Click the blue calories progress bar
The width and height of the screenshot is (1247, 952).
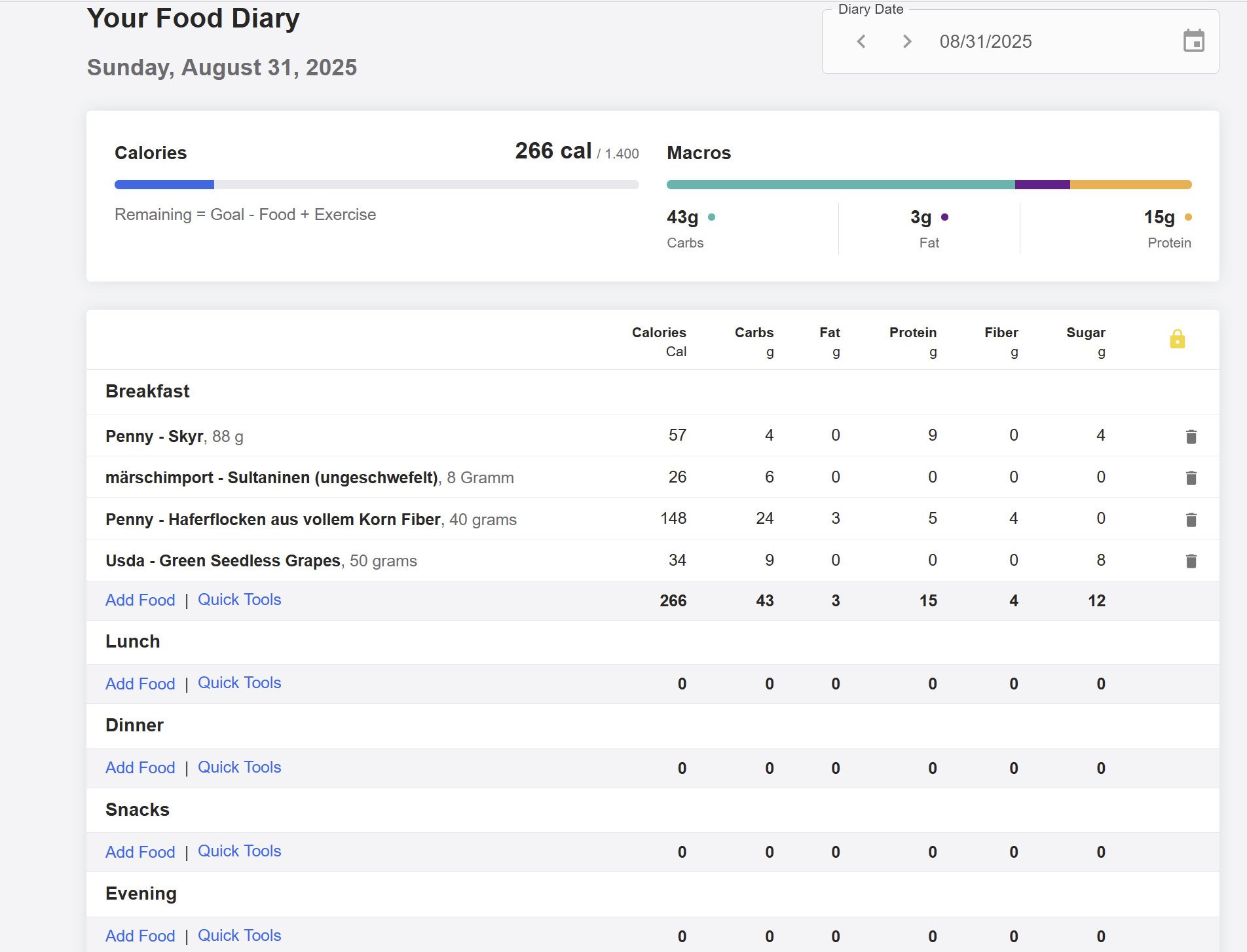[164, 185]
